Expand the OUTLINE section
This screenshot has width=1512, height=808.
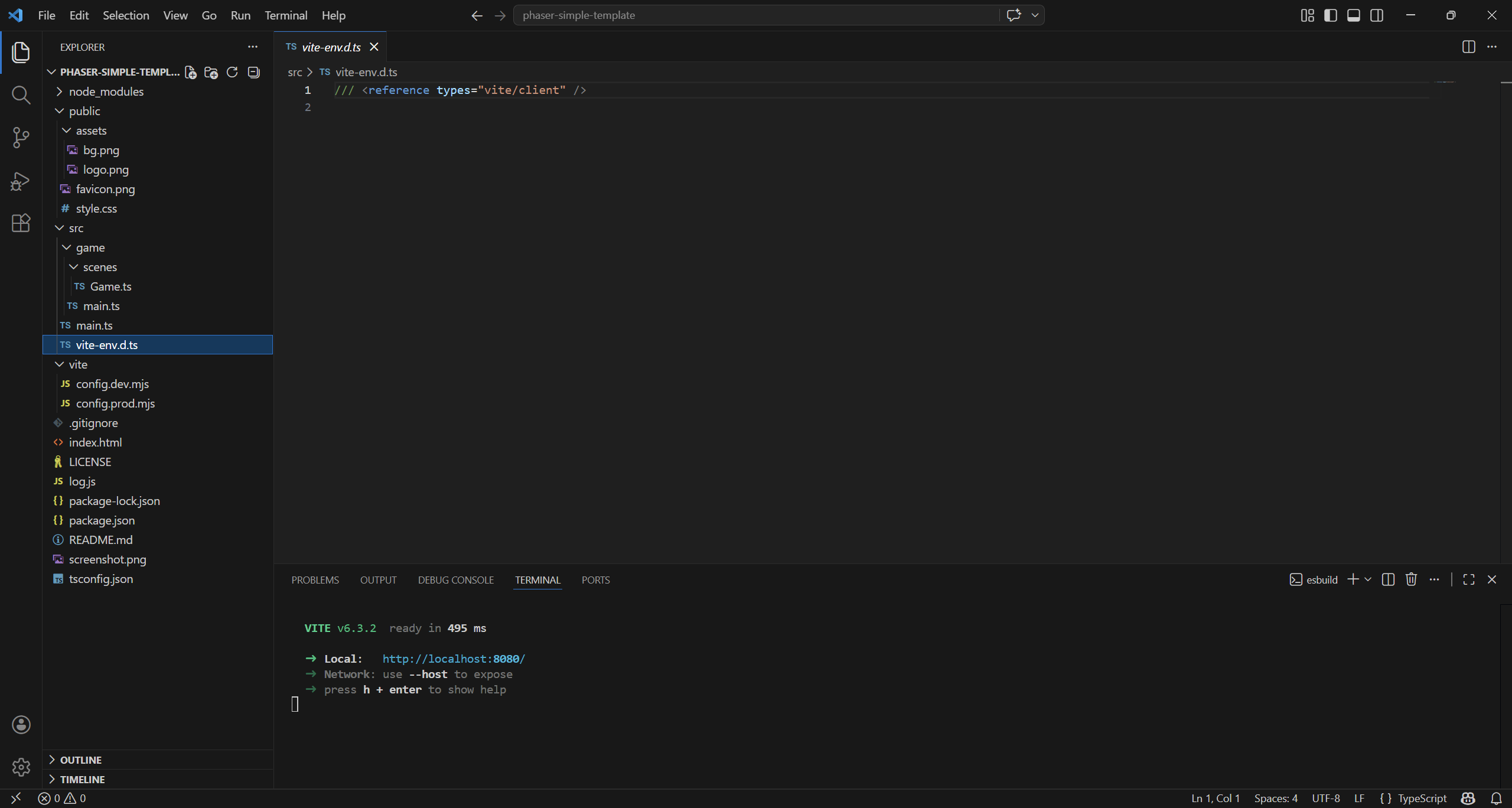coord(81,760)
